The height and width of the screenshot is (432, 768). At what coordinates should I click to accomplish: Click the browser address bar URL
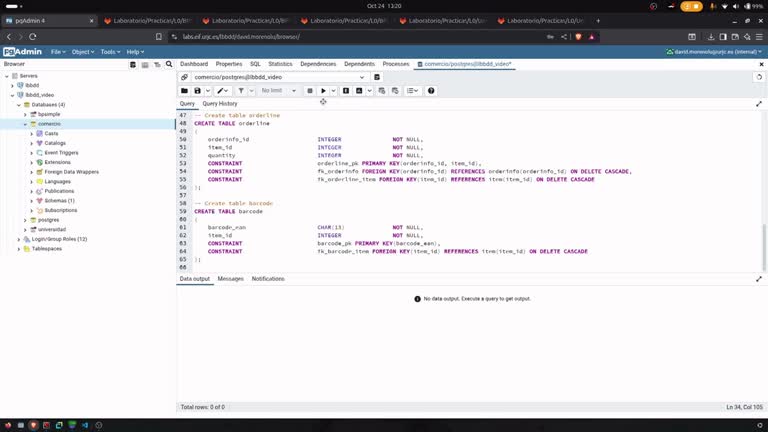coord(241,37)
